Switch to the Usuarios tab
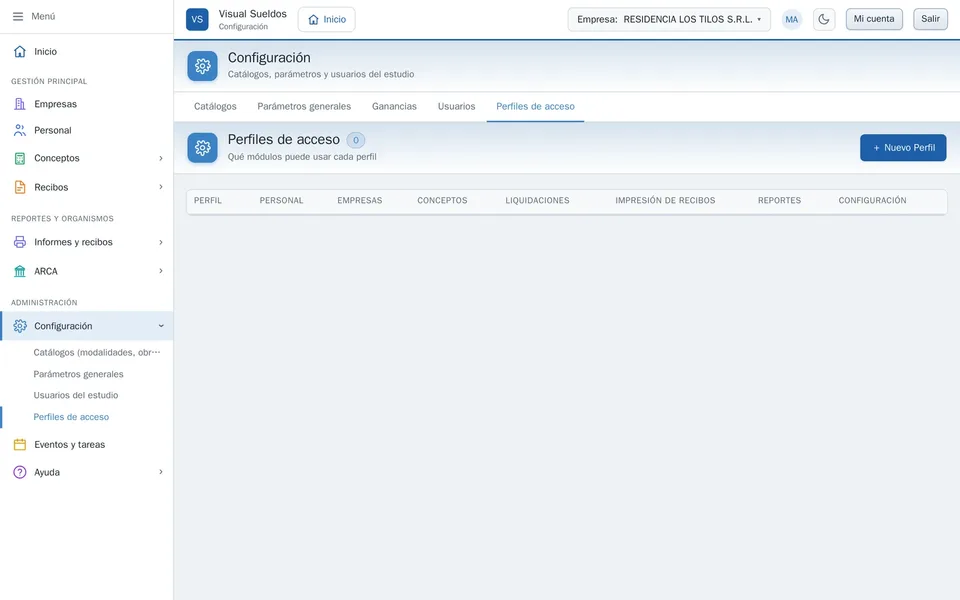The width and height of the screenshot is (960, 600). coord(456,107)
